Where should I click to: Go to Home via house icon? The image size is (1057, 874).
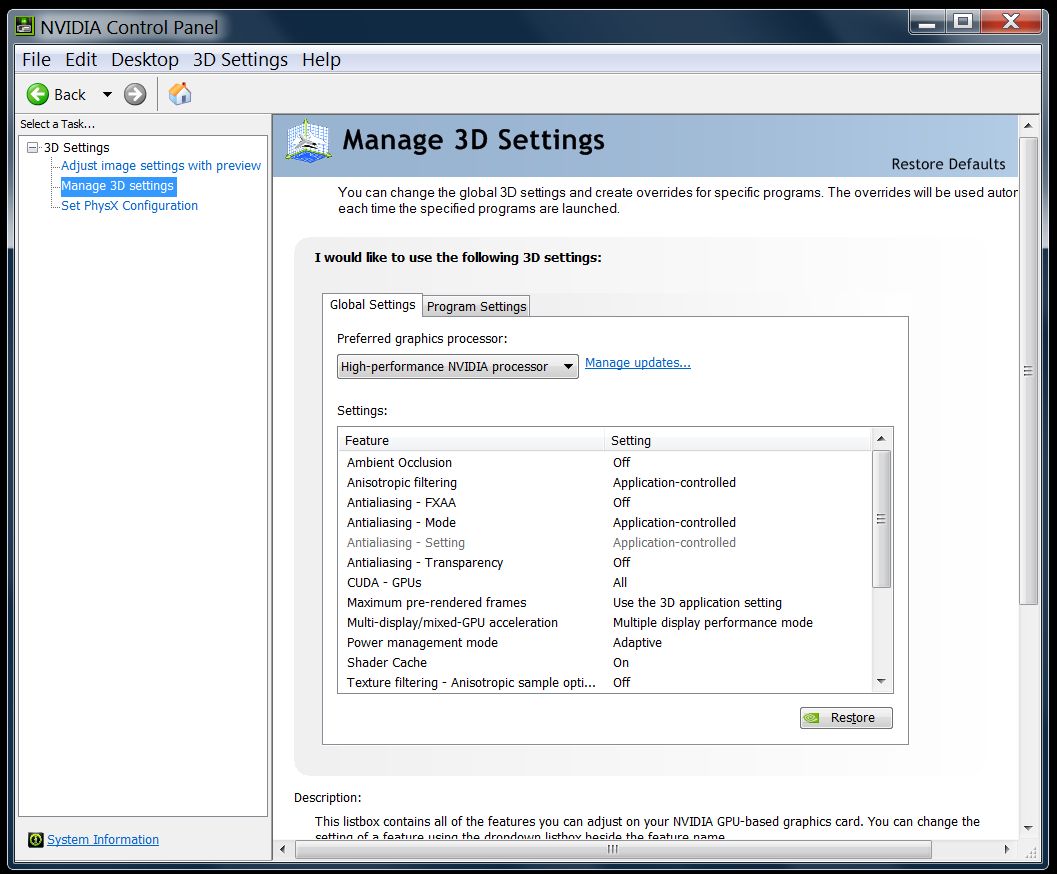pyautogui.click(x=180, y=94)
